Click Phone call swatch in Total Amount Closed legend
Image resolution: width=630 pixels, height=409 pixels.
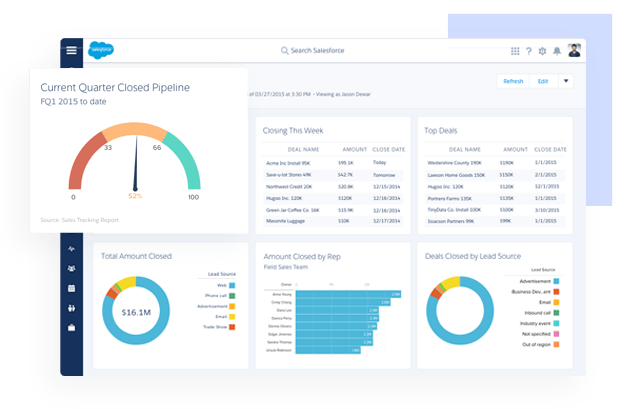[232, 296]
